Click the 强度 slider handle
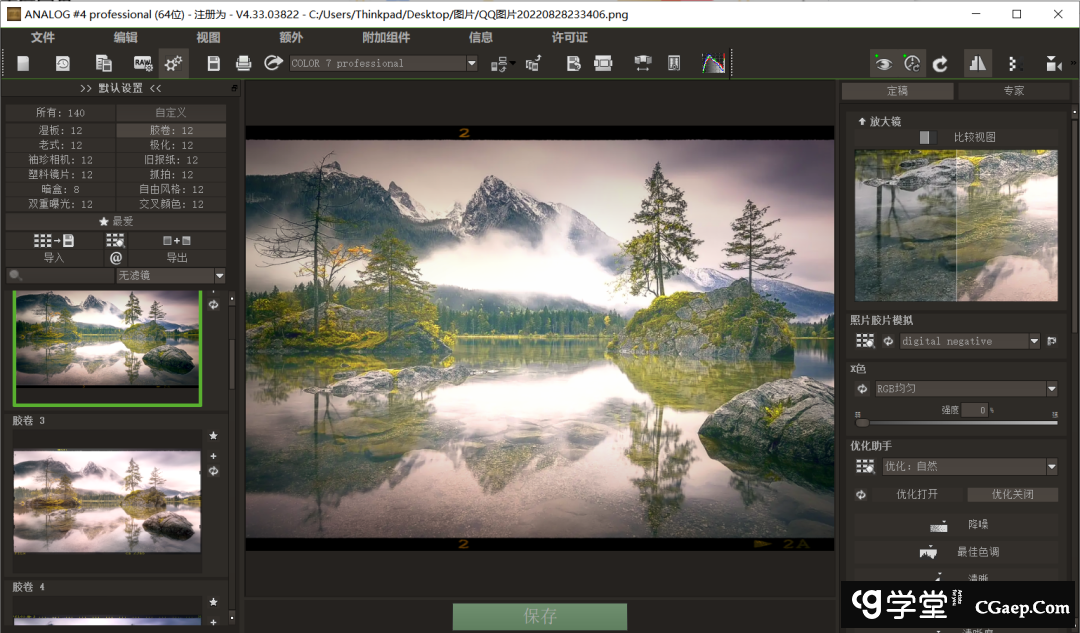 (860, 422)
